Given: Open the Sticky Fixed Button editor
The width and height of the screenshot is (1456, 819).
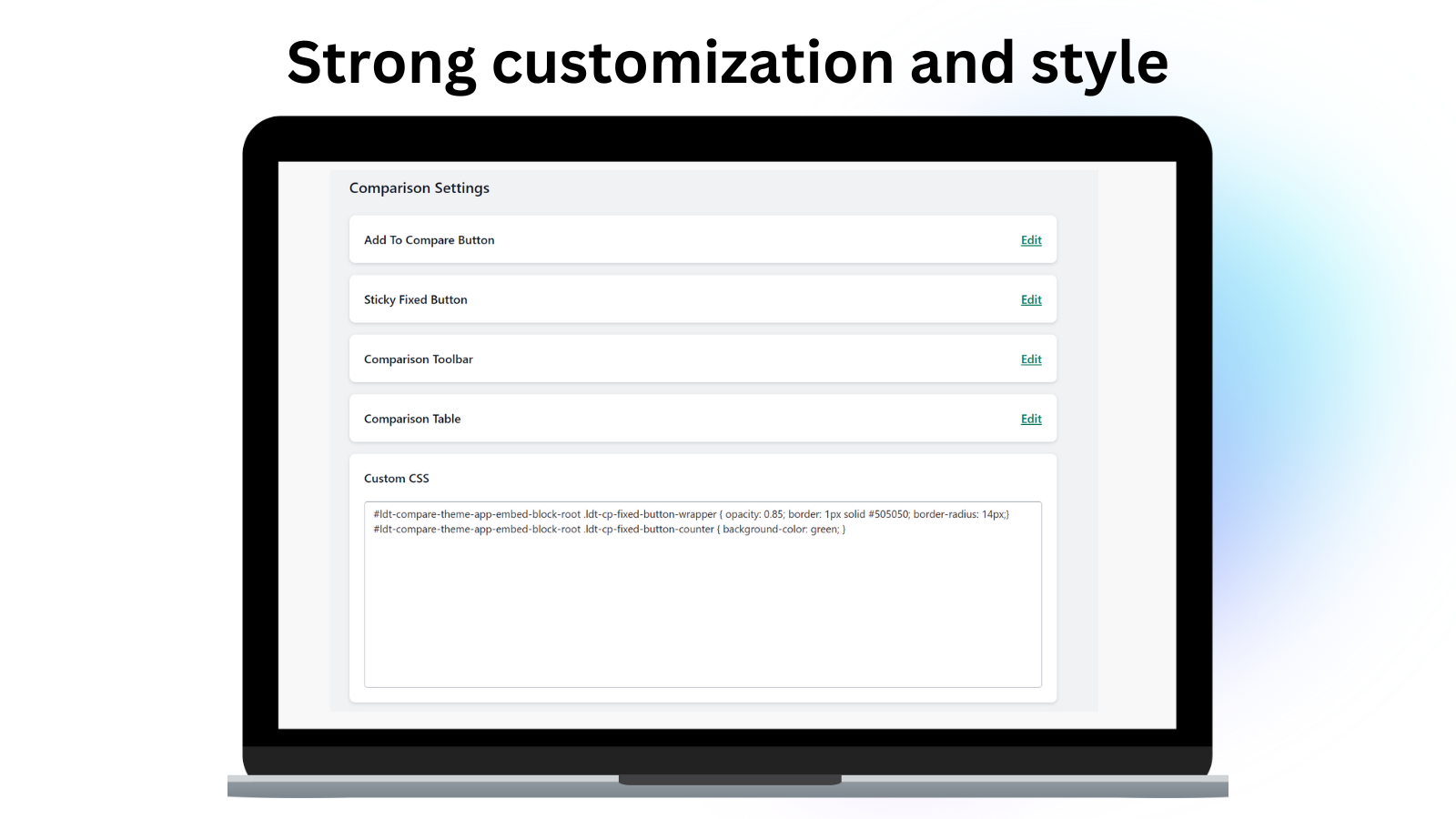Looking at the screenshot, I should point(1030,298).
